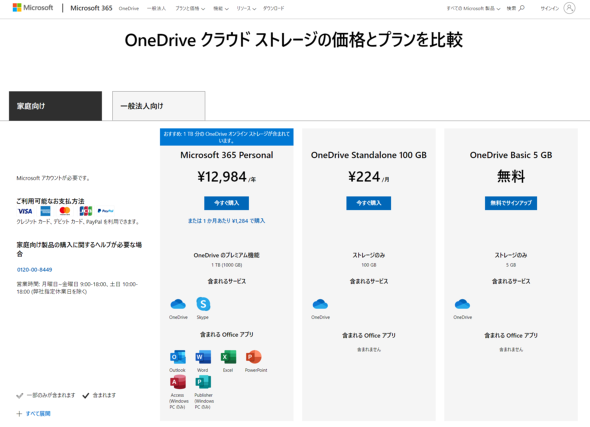Click the PayPal payment logo
590x427 pixels.
pyautogui.click(x=105, y=211)
